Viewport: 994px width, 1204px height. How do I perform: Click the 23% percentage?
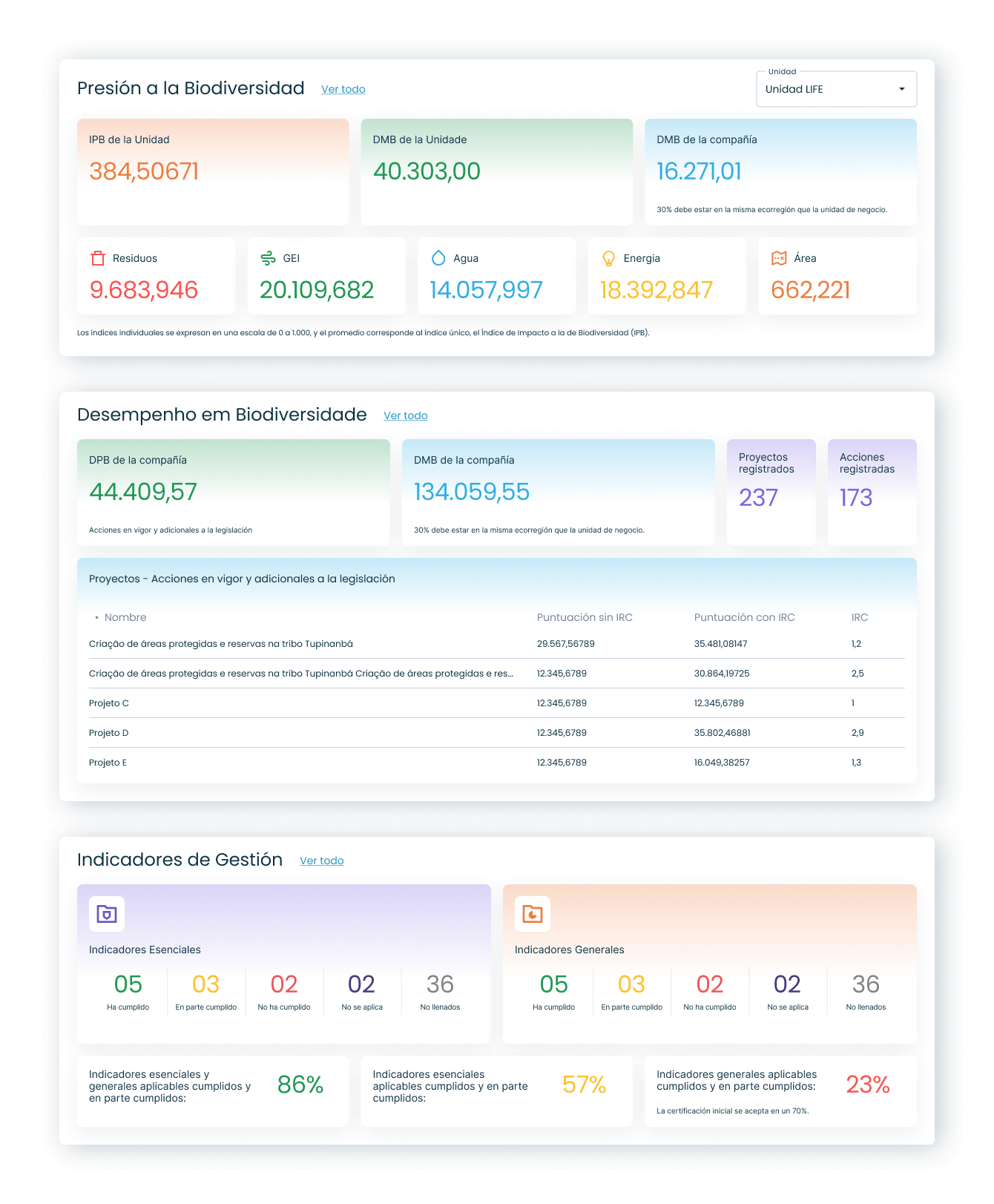click(x=868, y=1085)
